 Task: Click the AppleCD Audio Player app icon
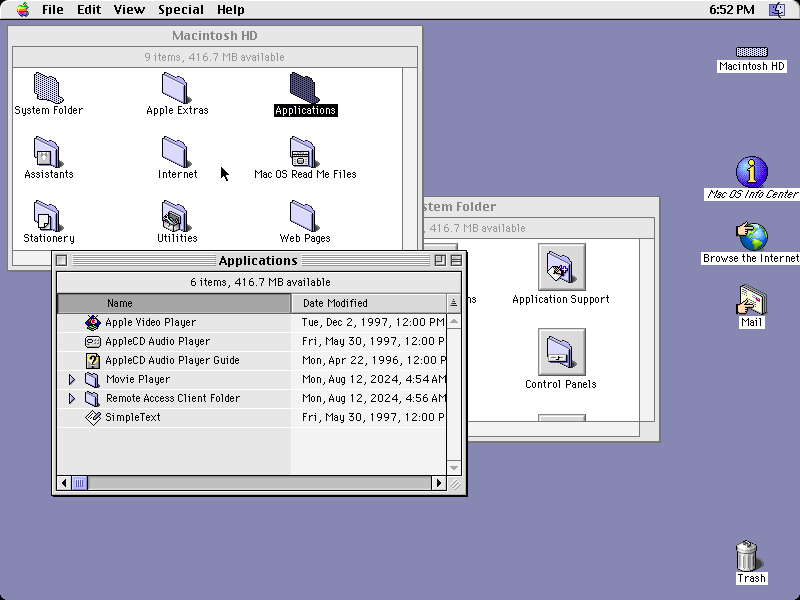tap(93, 341)
